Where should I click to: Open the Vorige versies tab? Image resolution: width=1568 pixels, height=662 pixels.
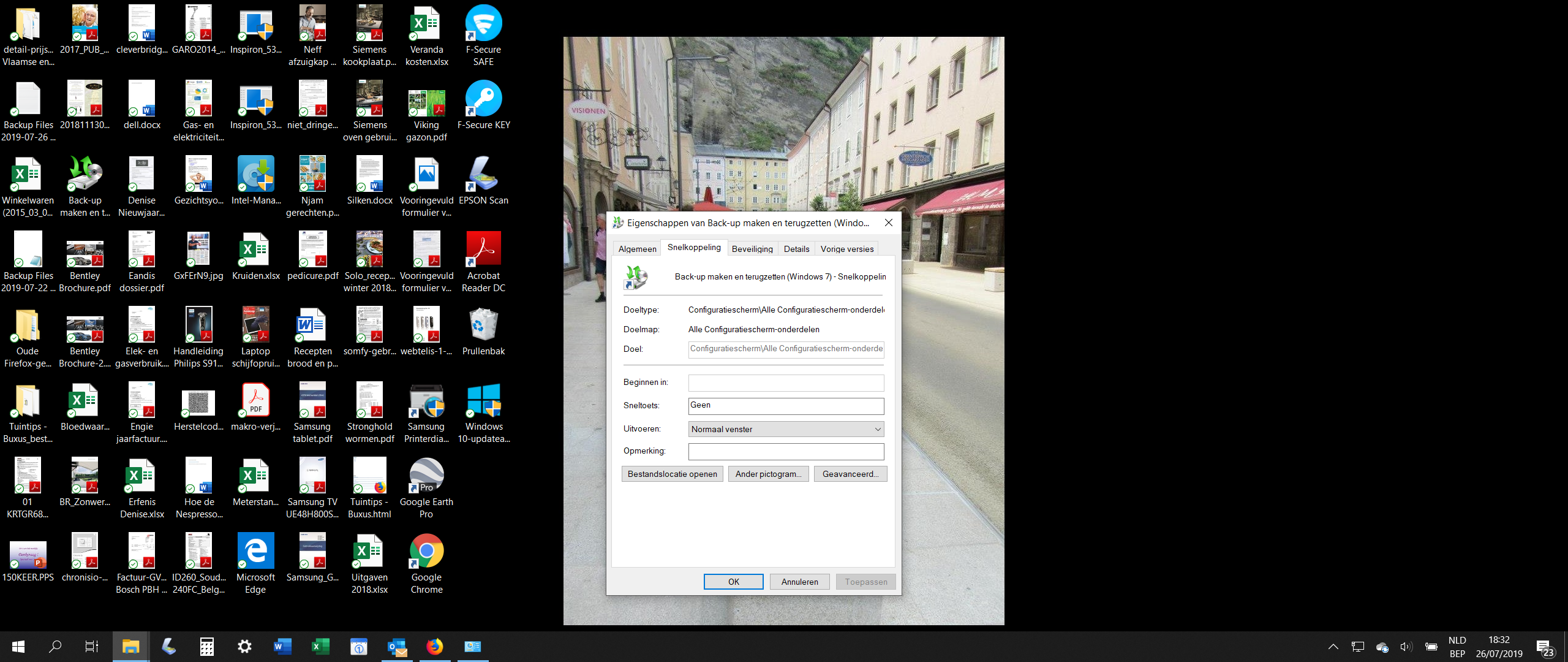pos(847,249)
